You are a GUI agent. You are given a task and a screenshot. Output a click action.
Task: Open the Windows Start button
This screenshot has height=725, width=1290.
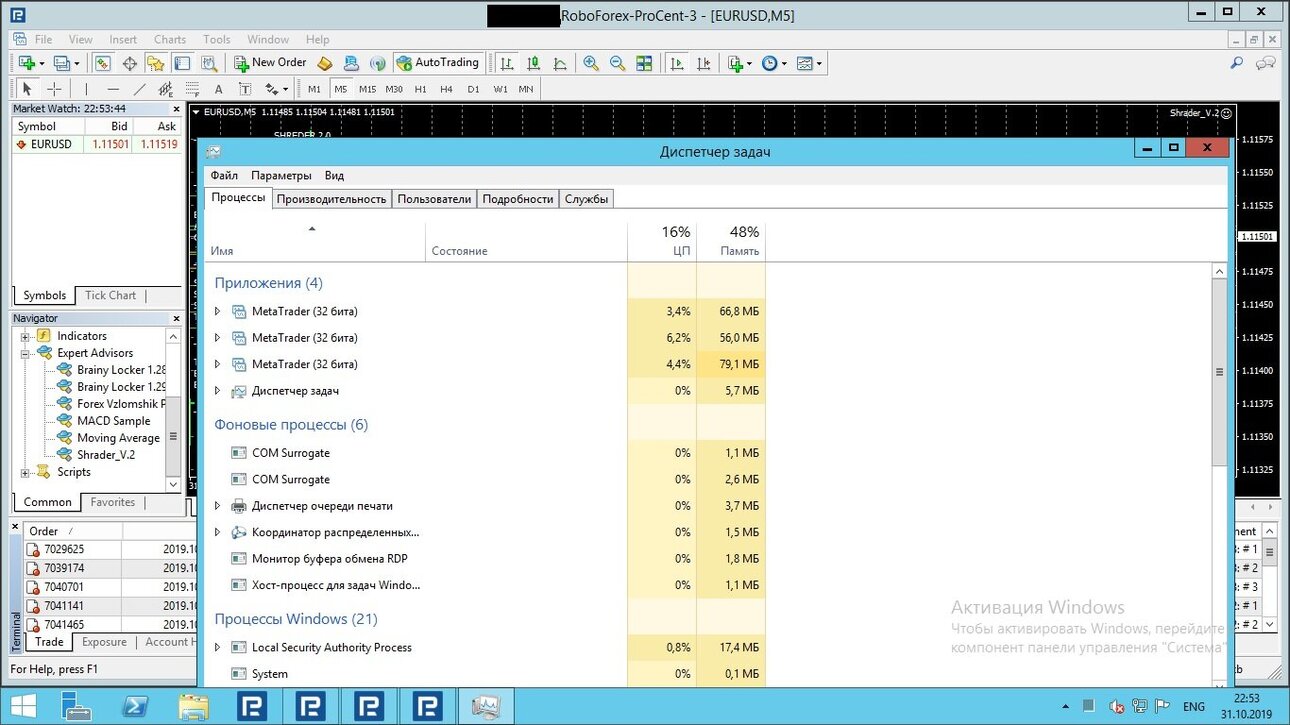(23, 706)
